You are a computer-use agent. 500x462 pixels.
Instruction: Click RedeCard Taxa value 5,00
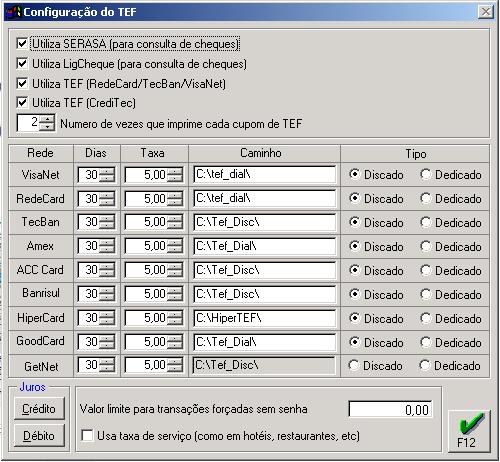coord(147,199)
